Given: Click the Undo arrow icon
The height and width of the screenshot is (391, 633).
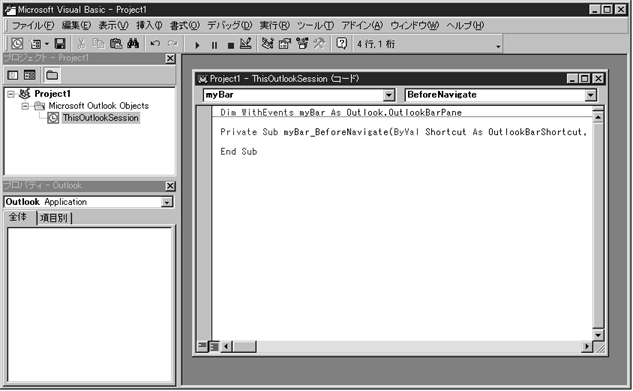Looking at the screenshot, I should coord(155,44).
